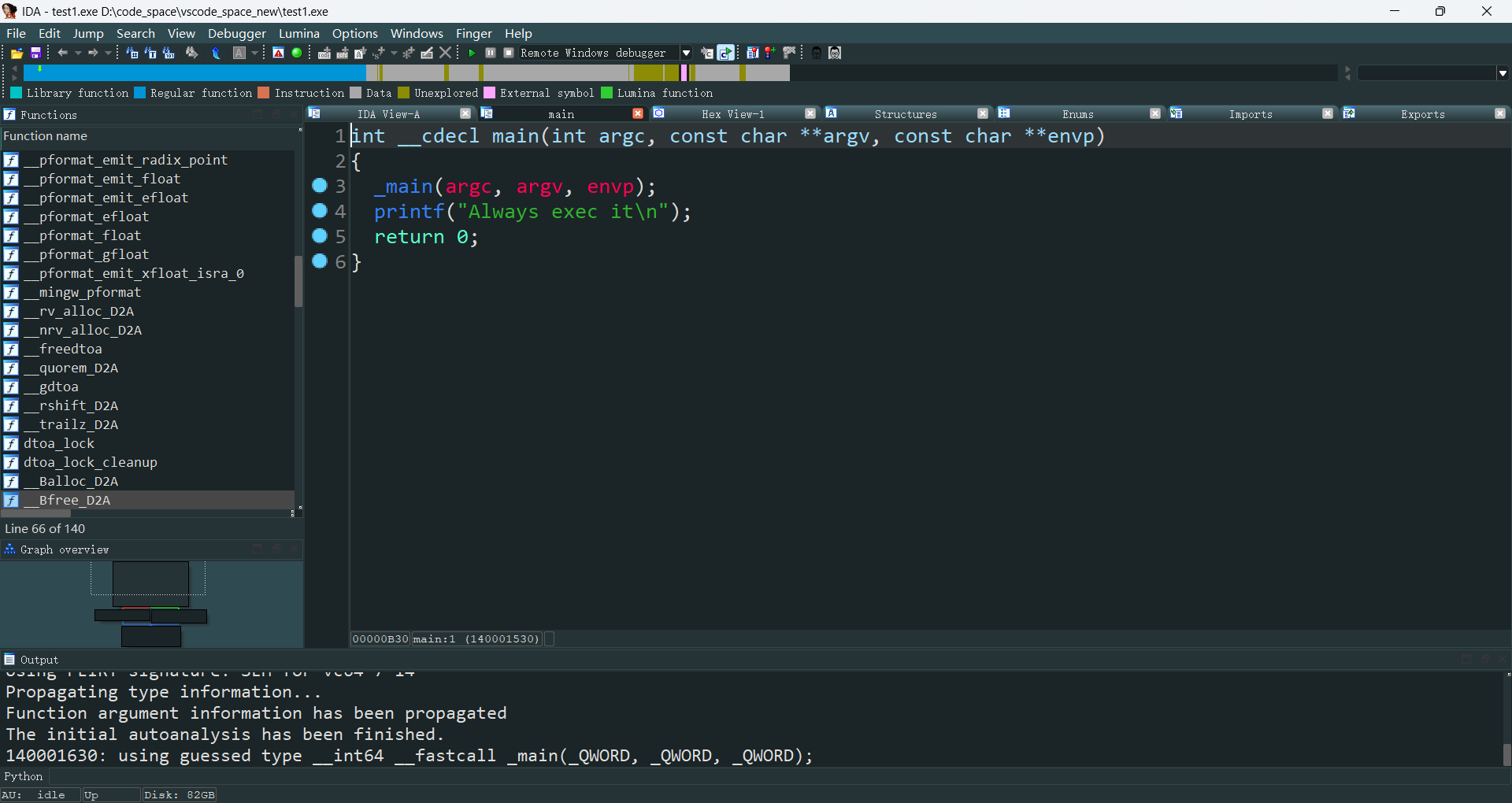Click the red warning triangle toolbar icon
Viewport: 1512px width, 803px height.
pyautogui.click(x=278, y=53)
